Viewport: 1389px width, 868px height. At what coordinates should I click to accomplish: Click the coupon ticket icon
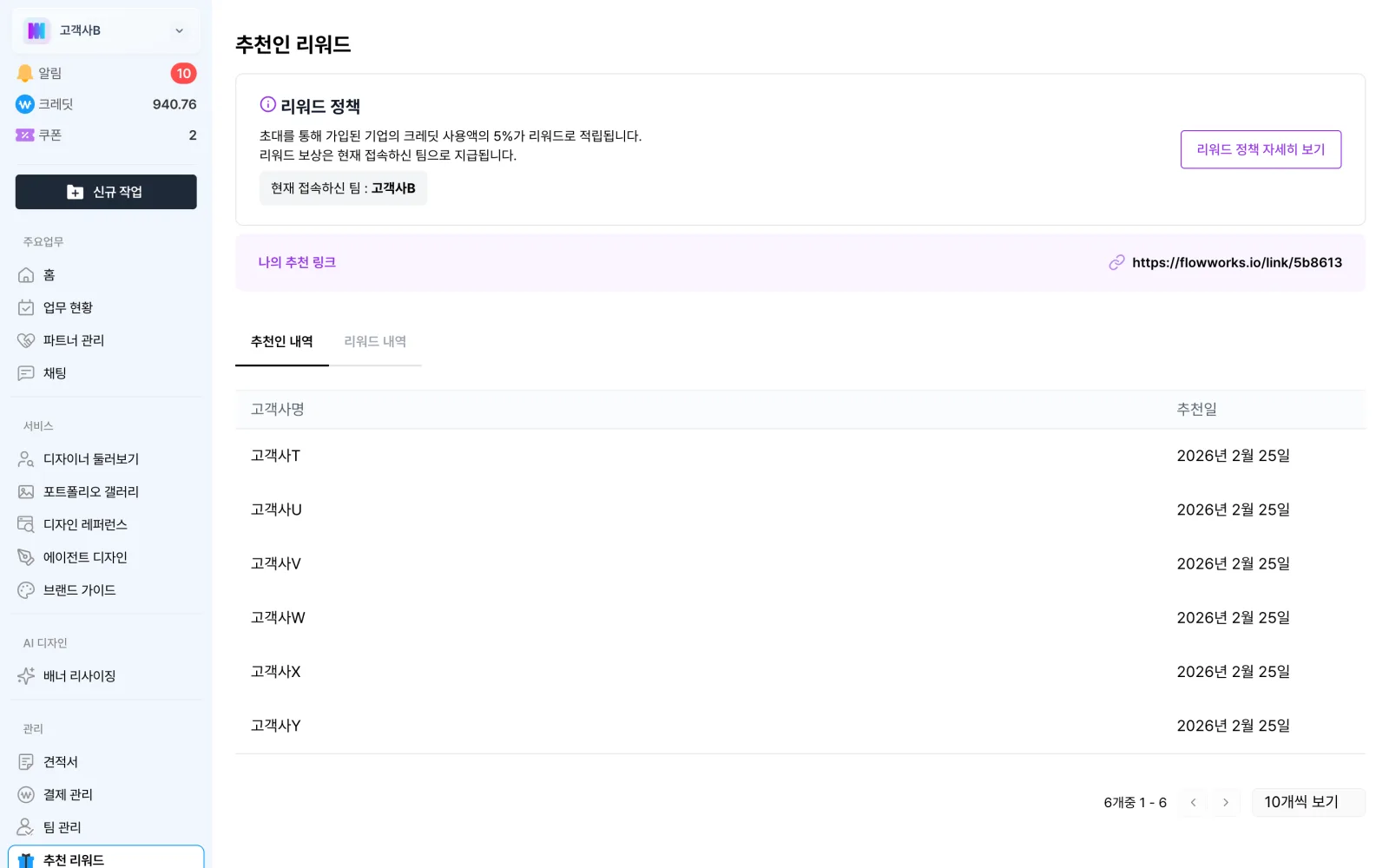pos(25,135)
